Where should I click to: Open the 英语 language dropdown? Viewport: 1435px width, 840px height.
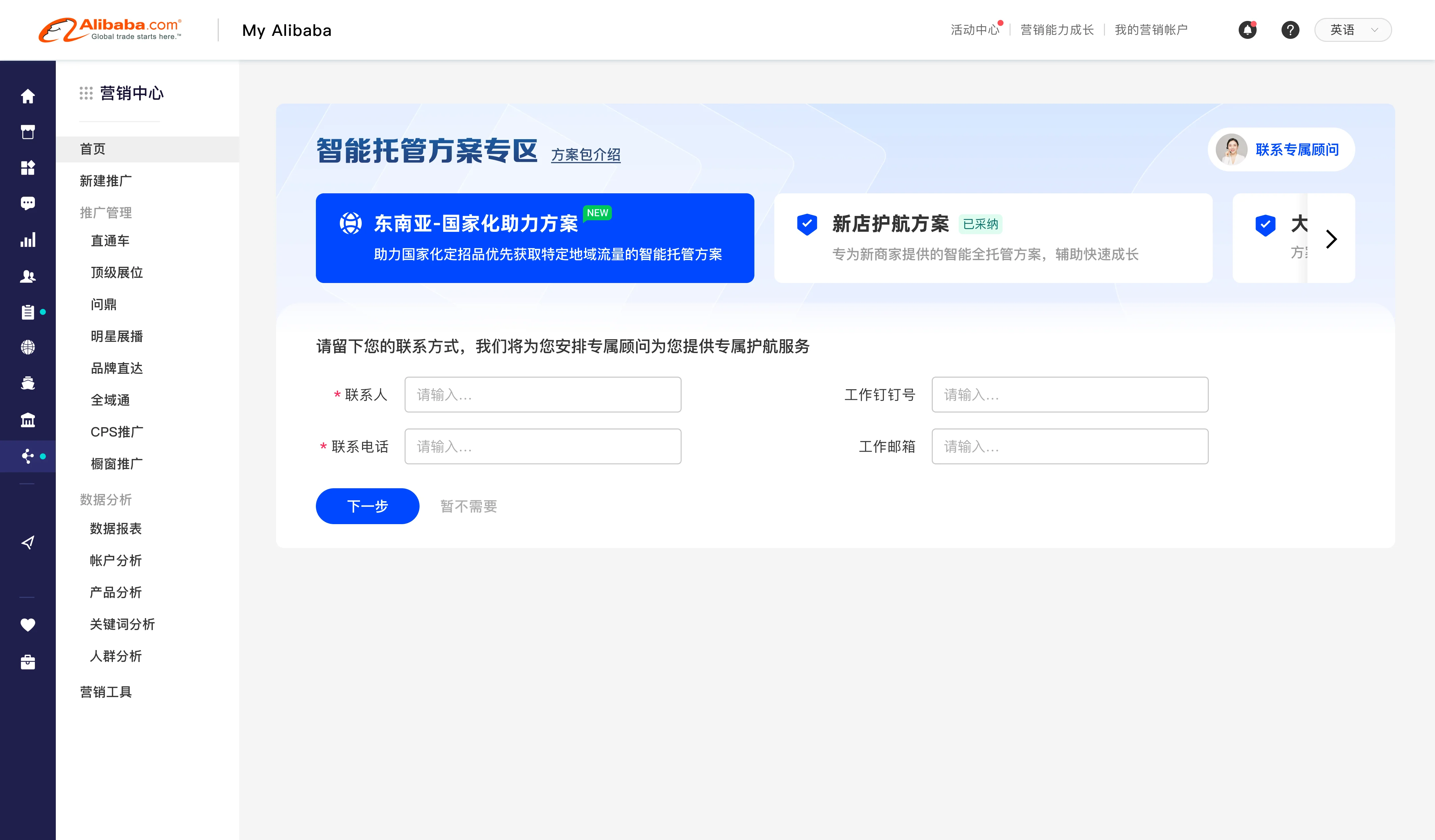click(x=1352, y=30)
